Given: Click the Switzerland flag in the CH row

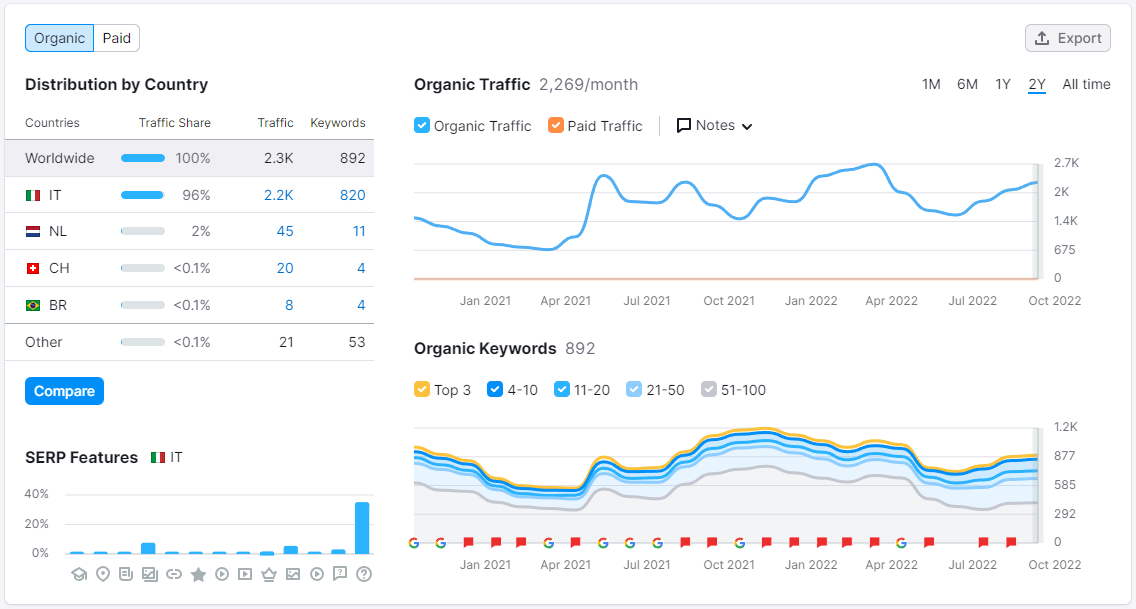Looking at the screenshot, I should point(33,269).
